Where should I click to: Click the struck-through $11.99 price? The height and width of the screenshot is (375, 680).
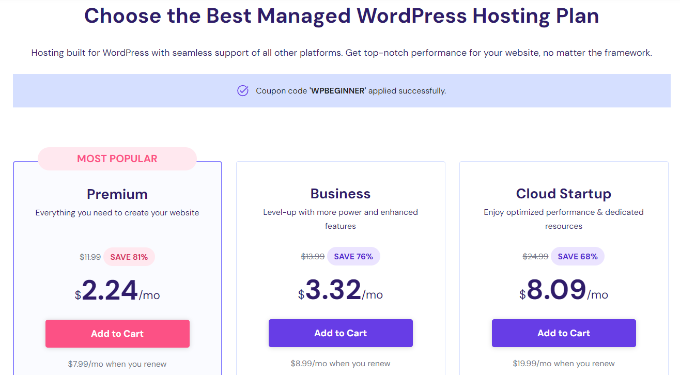point(90,257)
